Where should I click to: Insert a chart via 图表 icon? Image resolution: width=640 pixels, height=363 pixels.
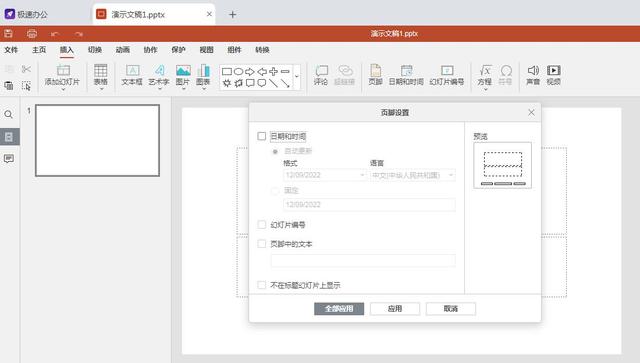(203, 70)
